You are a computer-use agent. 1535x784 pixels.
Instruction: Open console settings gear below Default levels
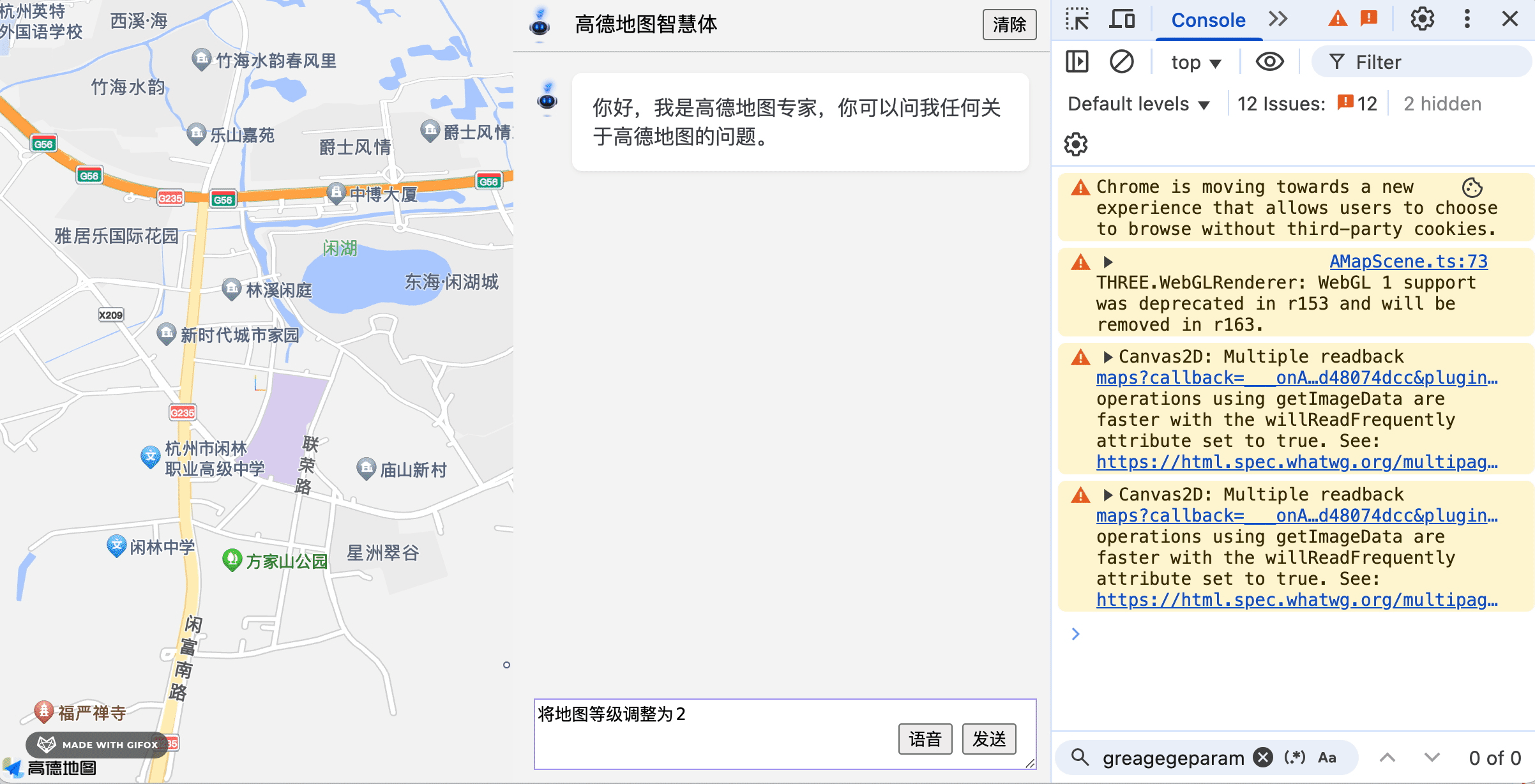[x=1076, y=144]
